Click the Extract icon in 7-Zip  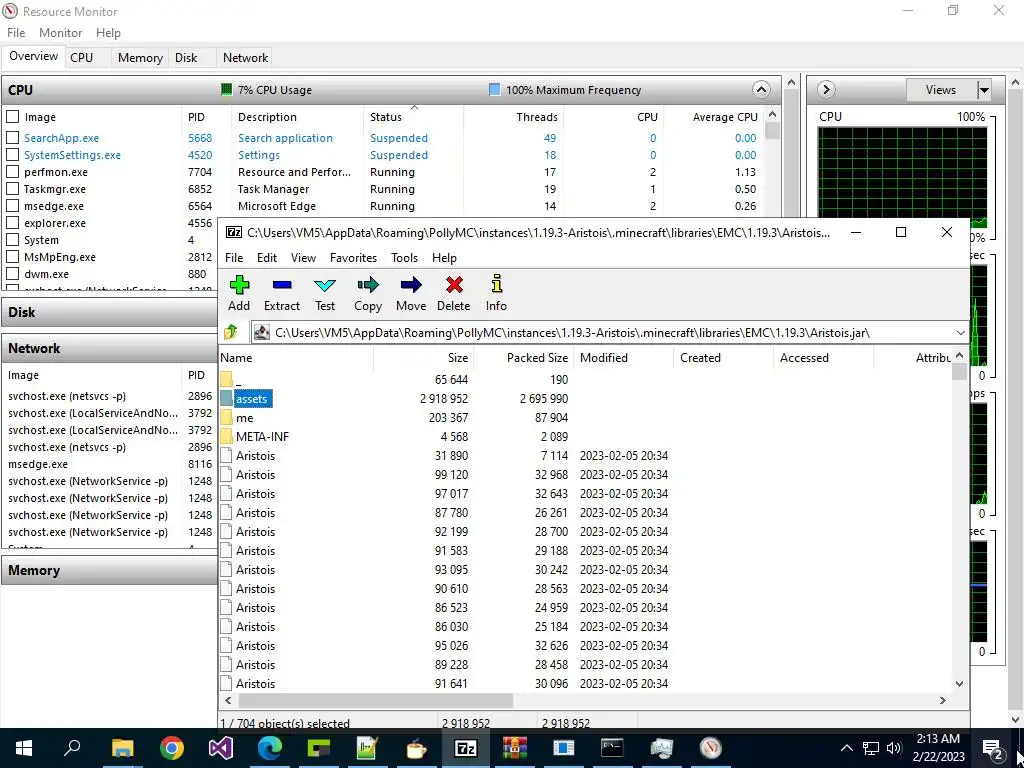click(281, 293)
